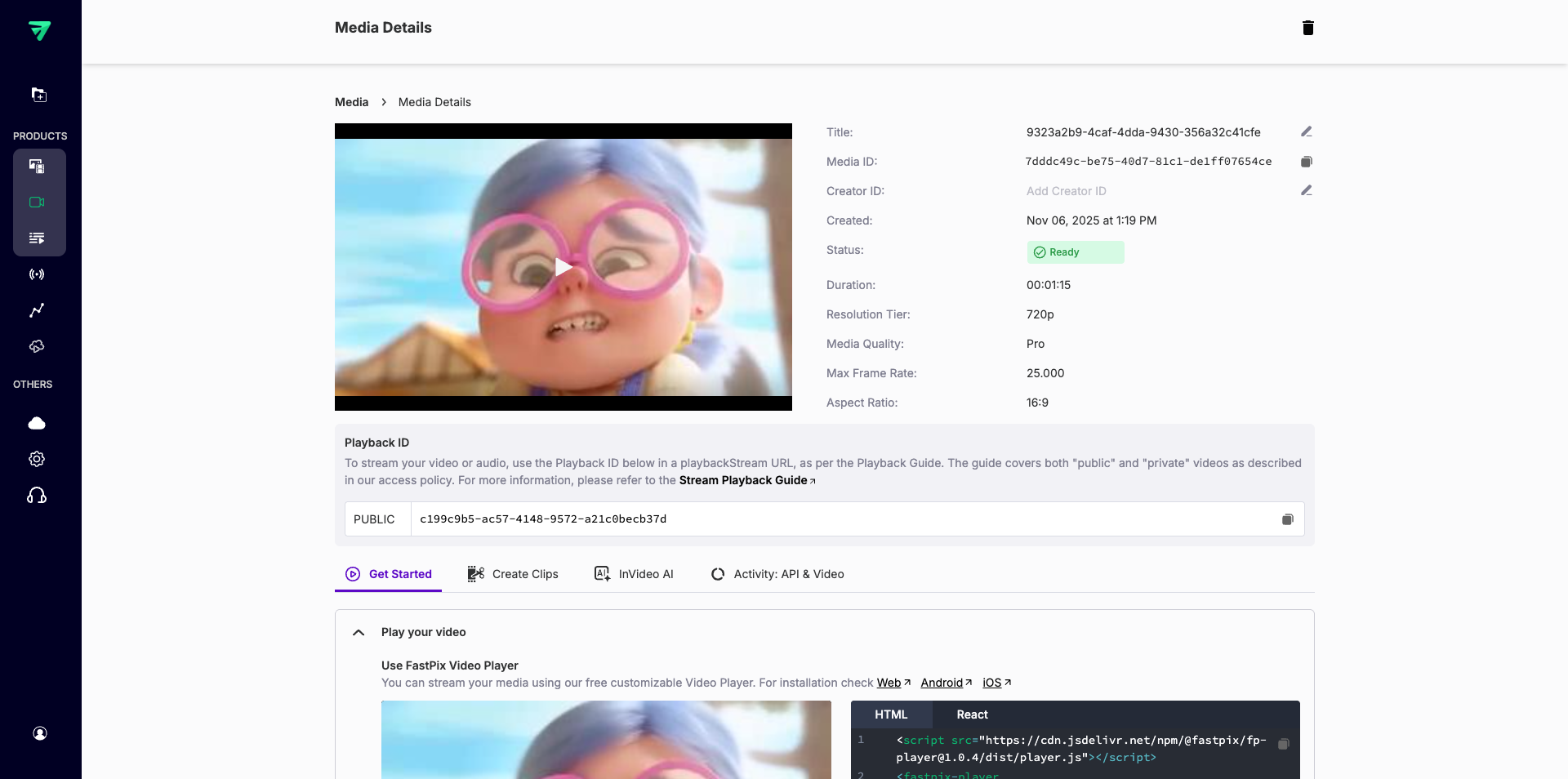Contact support using the headphones icon
The width and height of the screenshot is (1568, 779).
pyautogui.click(x=37, y=496)
